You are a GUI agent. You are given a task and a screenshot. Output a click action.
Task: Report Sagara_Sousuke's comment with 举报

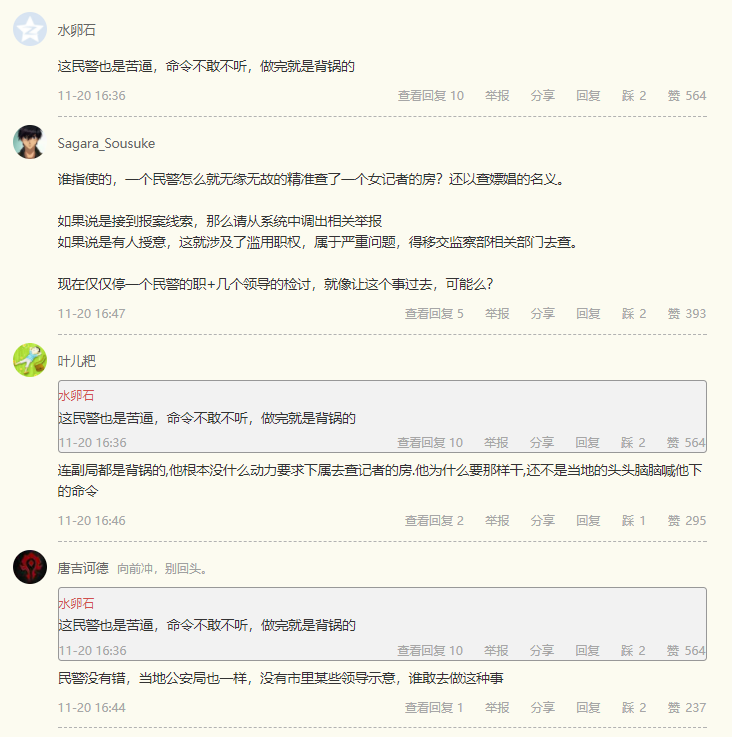tap(497, 313)
